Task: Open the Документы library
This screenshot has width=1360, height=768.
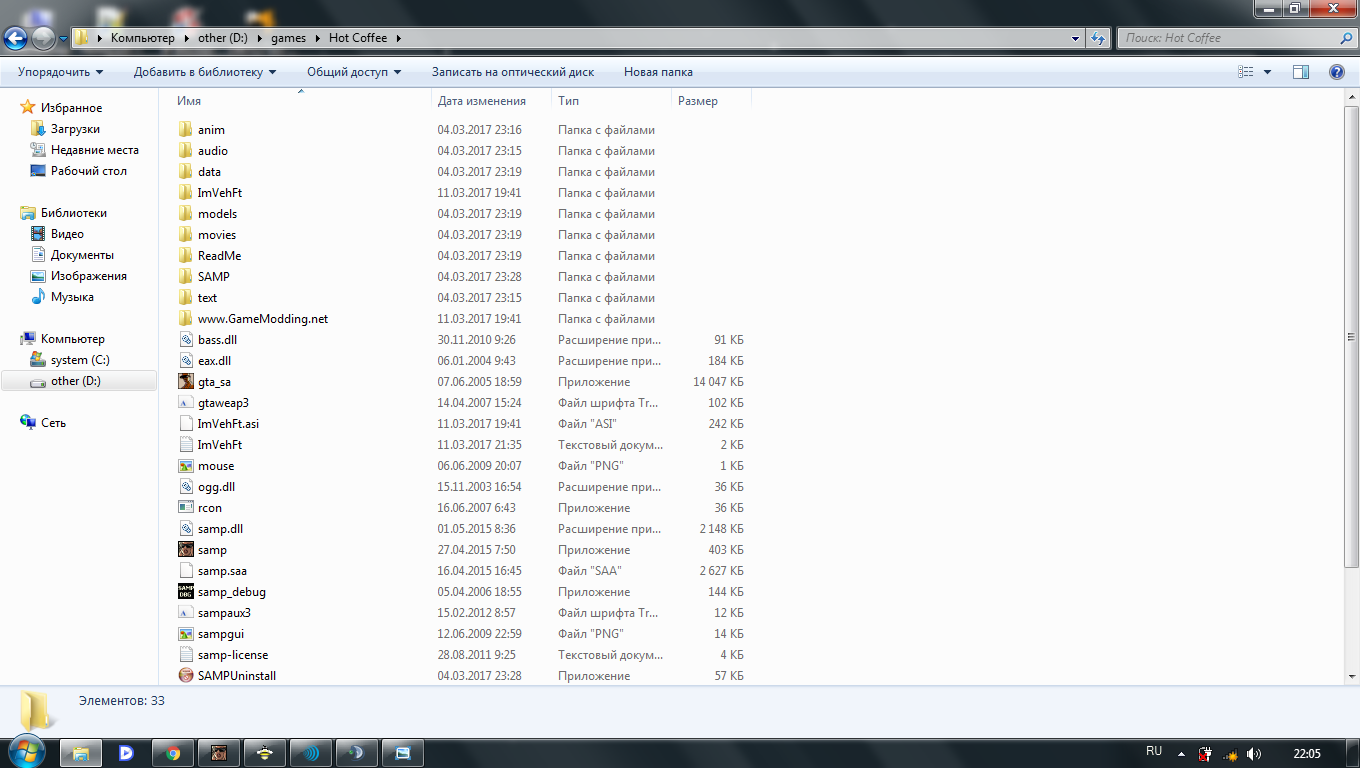Action: (82, 255)
